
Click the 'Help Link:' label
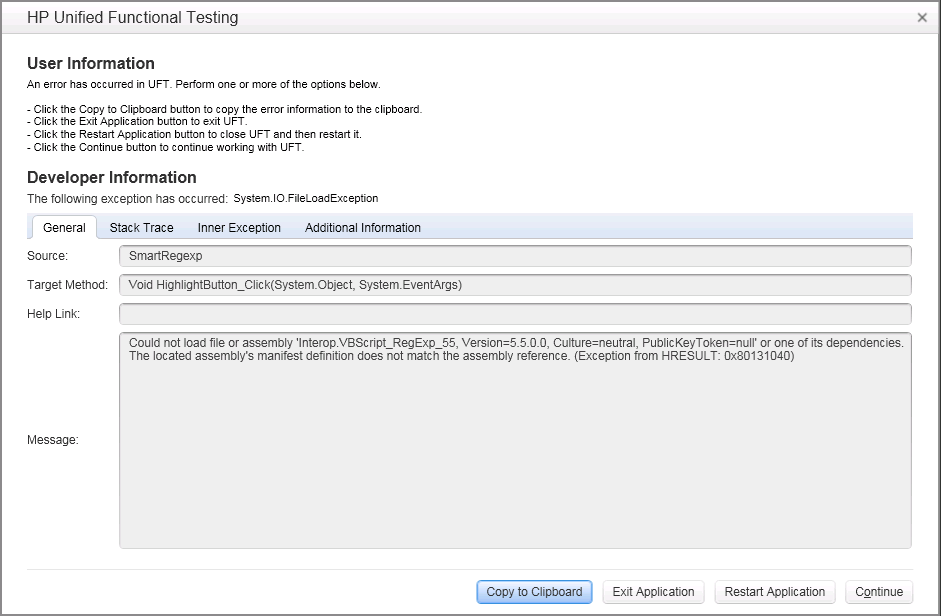pyautogui.click(x=55, y=314)
